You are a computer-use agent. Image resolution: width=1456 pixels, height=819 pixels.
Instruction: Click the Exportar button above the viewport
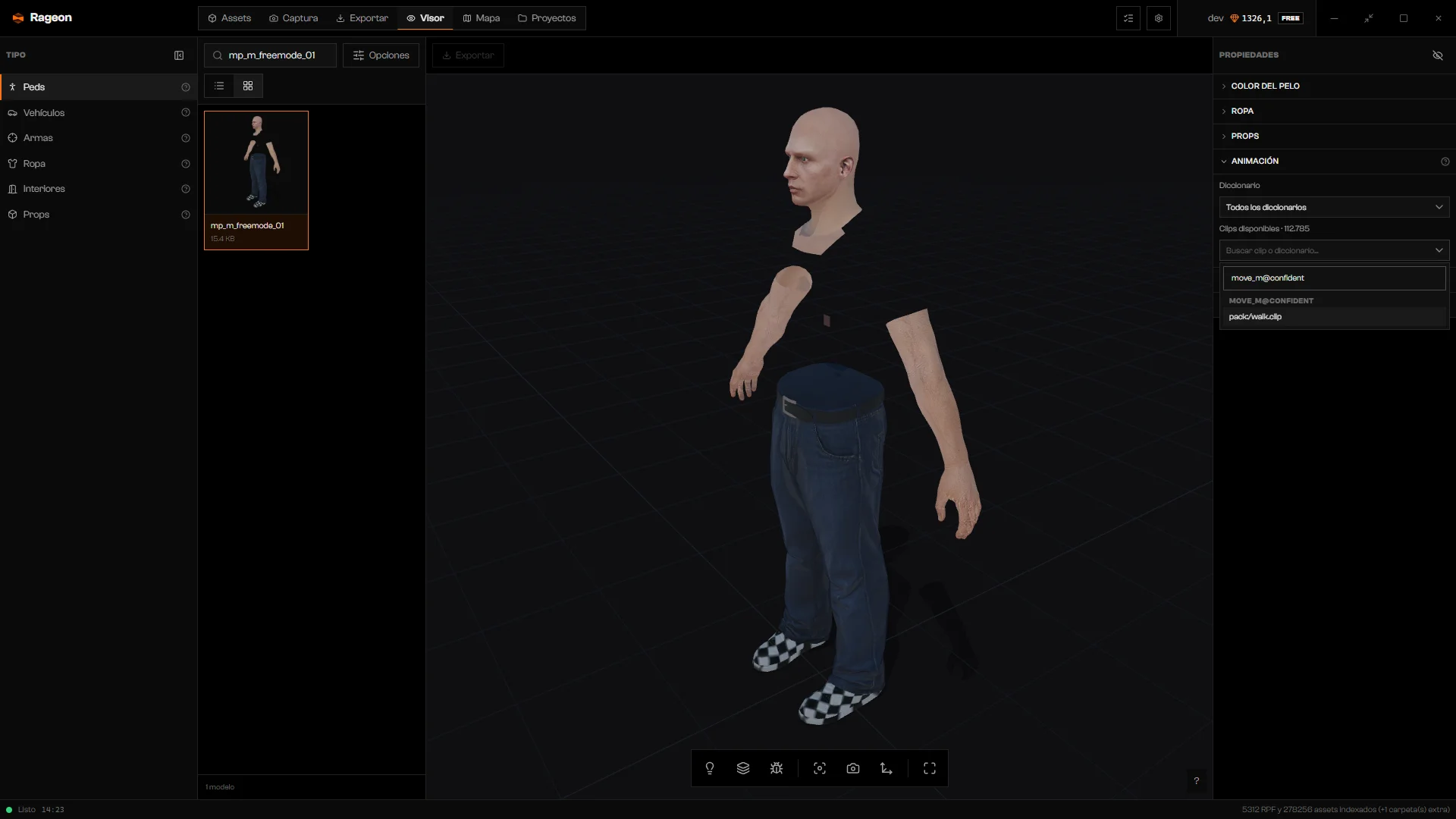point(468,55)
